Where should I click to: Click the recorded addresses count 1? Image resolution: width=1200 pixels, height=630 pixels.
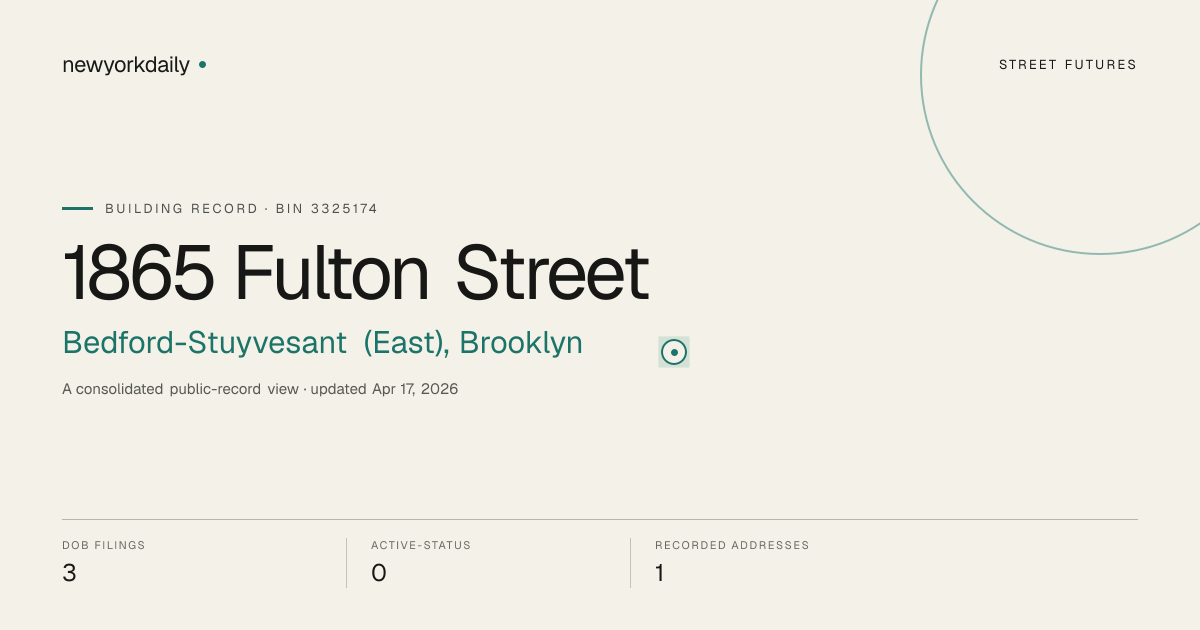[660, 573]
